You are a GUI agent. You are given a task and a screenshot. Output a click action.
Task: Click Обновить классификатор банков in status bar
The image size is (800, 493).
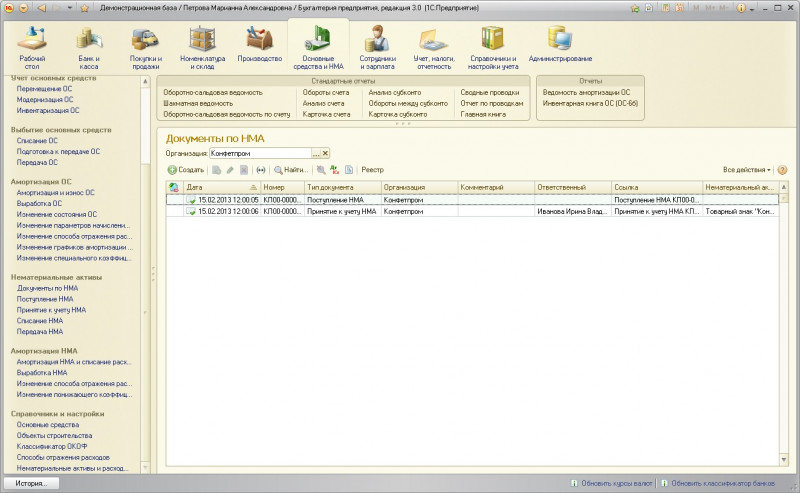[723, 483]
